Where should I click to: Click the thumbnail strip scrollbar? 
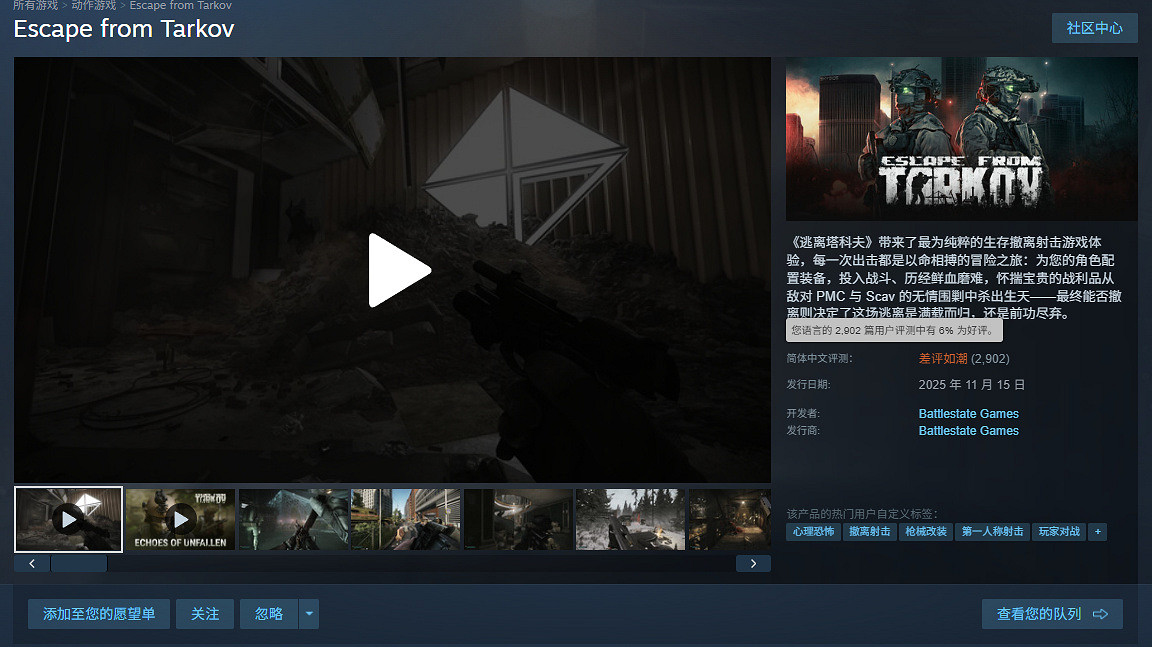pos(78,563)
